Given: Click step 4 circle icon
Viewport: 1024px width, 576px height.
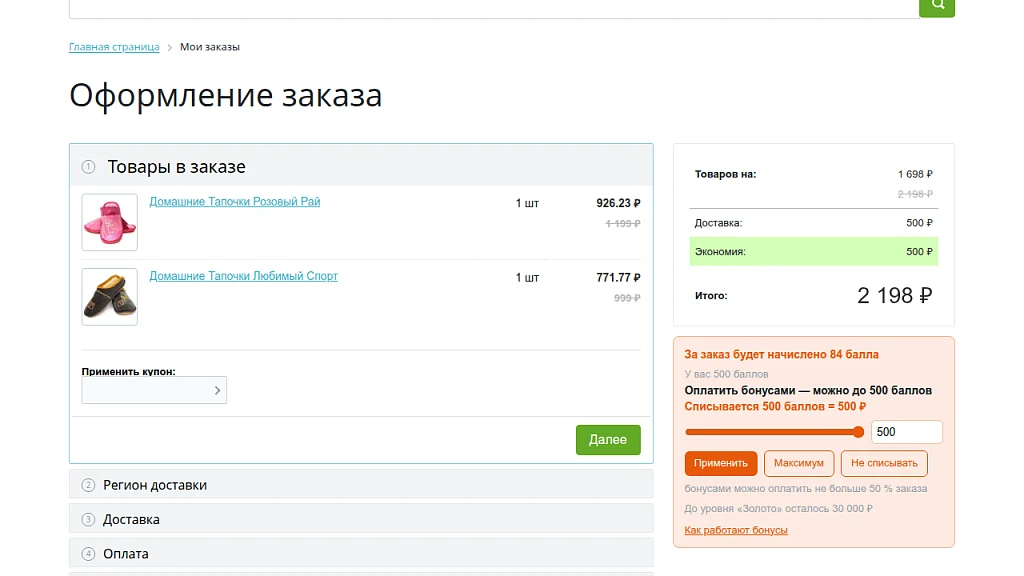Looking at the screenshot, I should coord(88,554).
